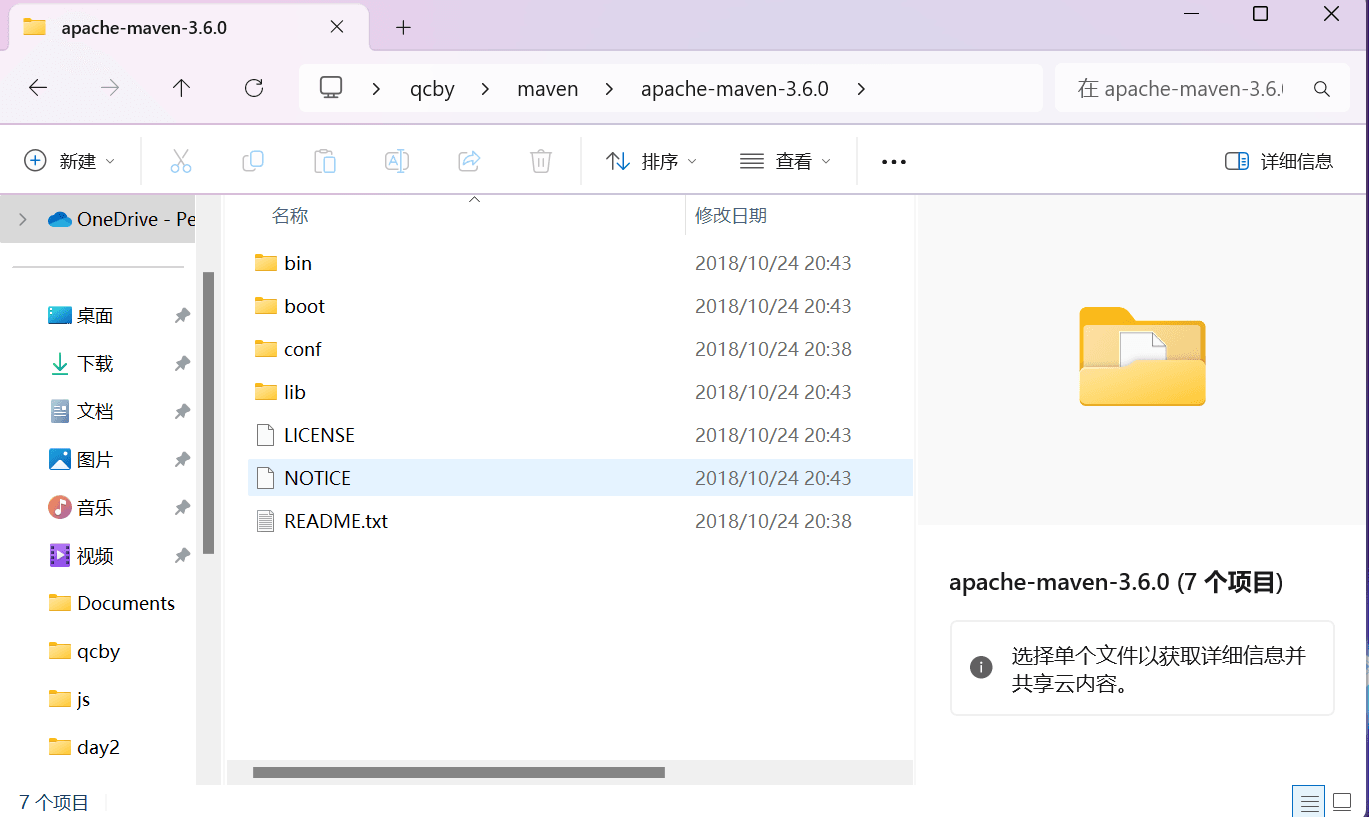Switch to details view icon in status bar

pyautogui.click(x=1307, y=802)
